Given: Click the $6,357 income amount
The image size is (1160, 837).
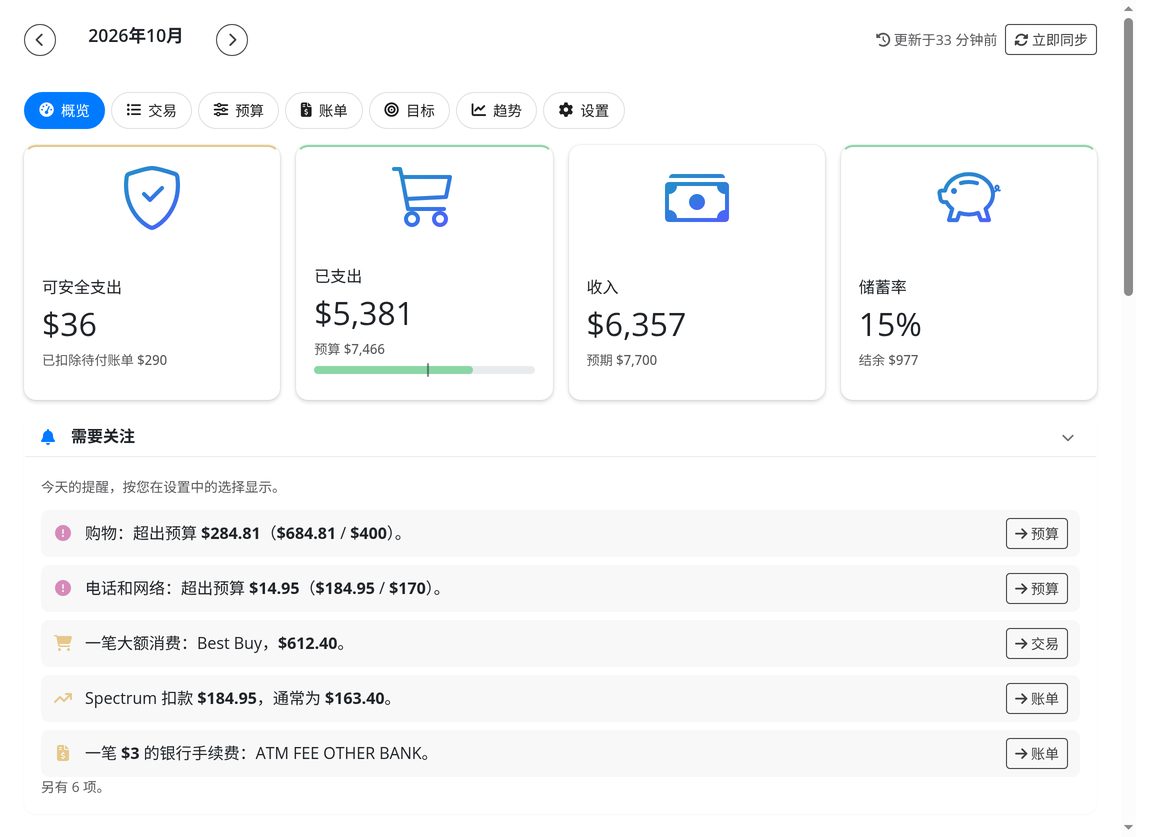Looking at the screenshot, I should point(636,325).
